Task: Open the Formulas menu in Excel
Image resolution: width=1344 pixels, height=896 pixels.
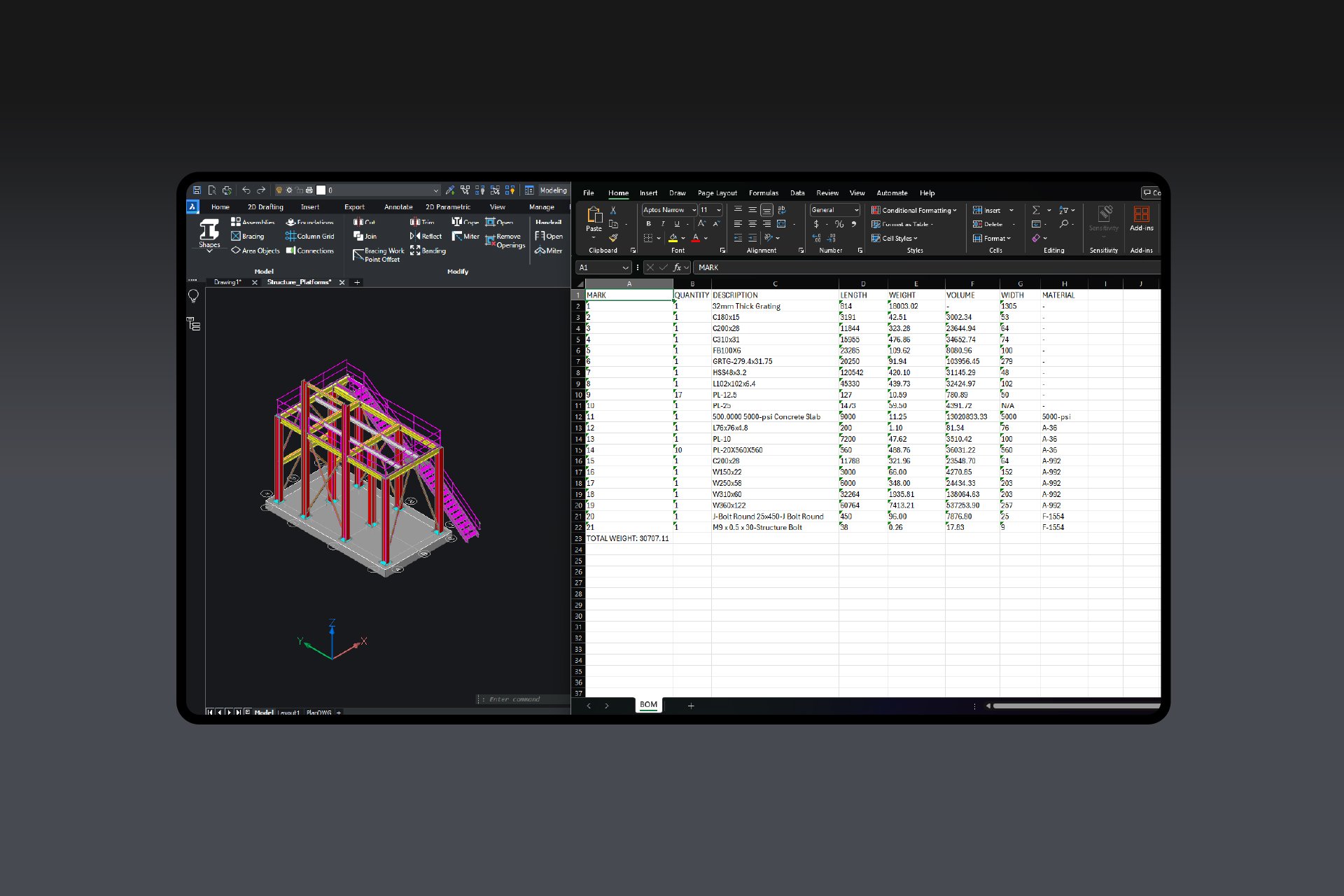Action: tap(764, 193)
